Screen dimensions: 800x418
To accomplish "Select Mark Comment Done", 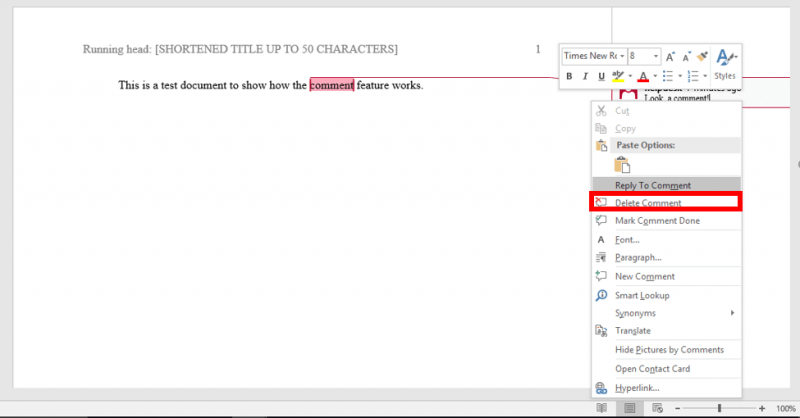I will coord(666,220).
